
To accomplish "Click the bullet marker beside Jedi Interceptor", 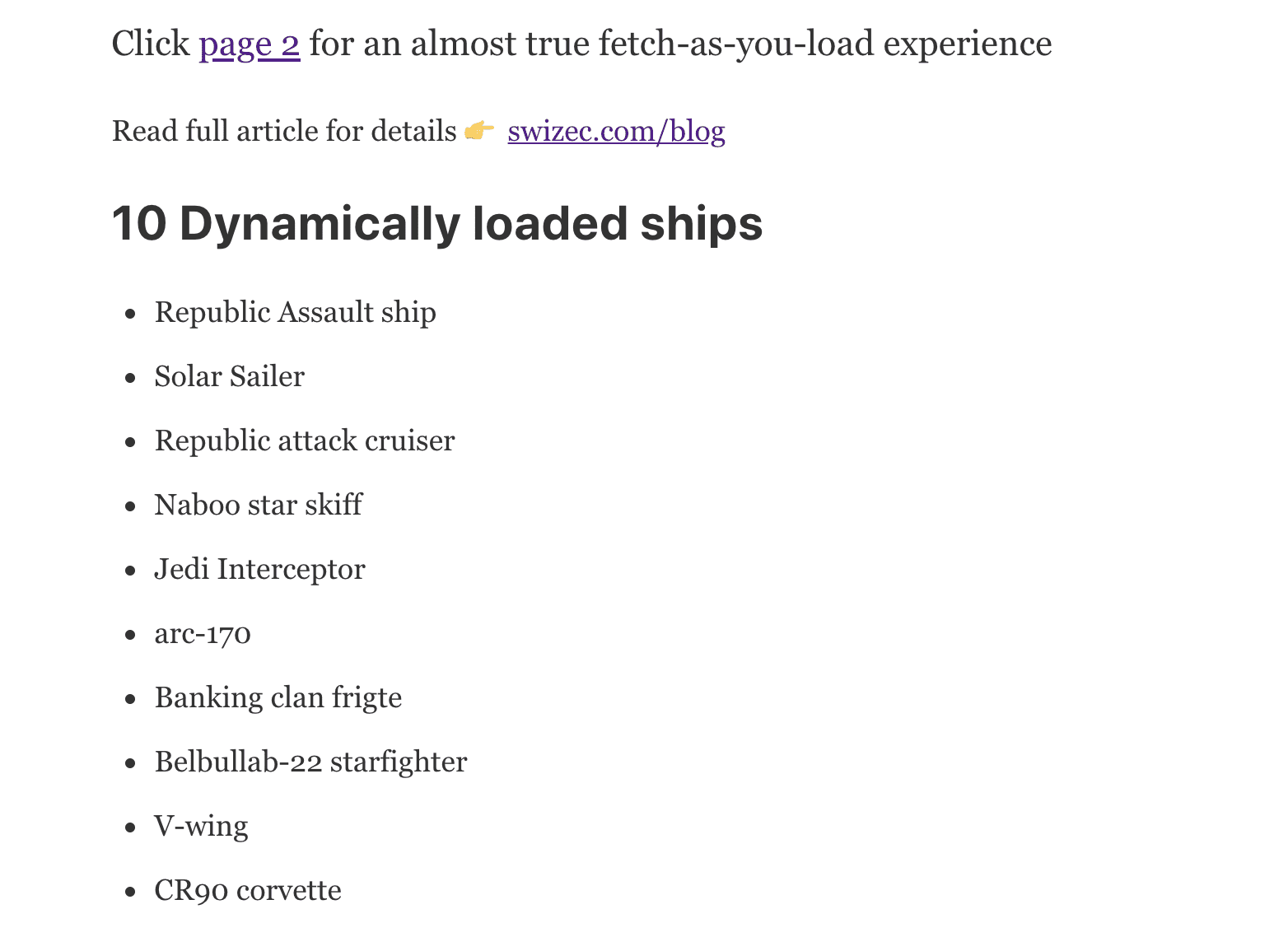I will (130, 571).
